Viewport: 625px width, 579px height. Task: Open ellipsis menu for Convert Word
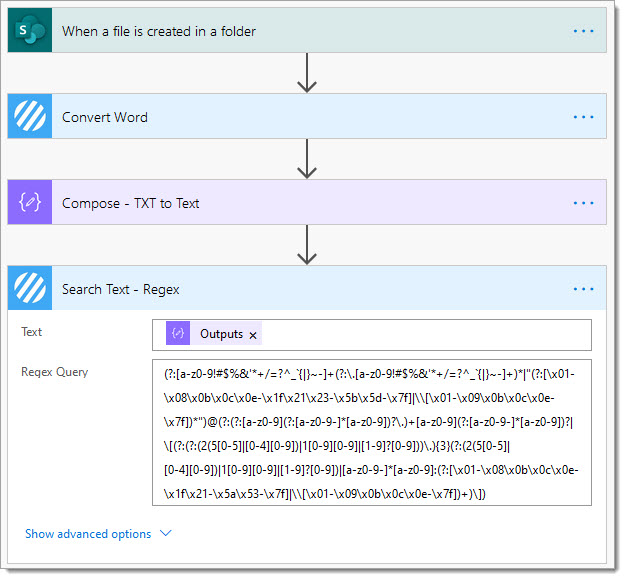583,117
